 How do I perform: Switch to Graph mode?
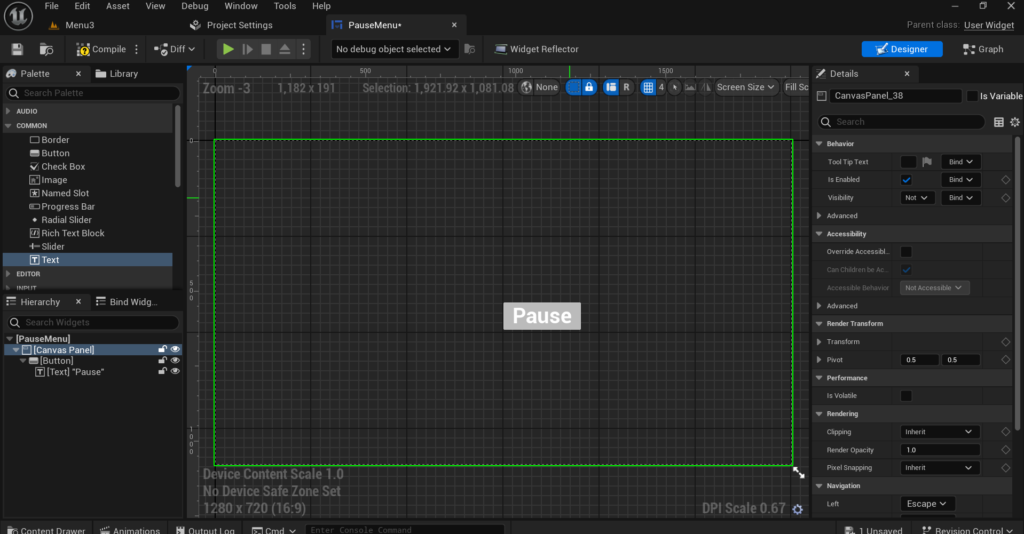[x=983, y=49]
